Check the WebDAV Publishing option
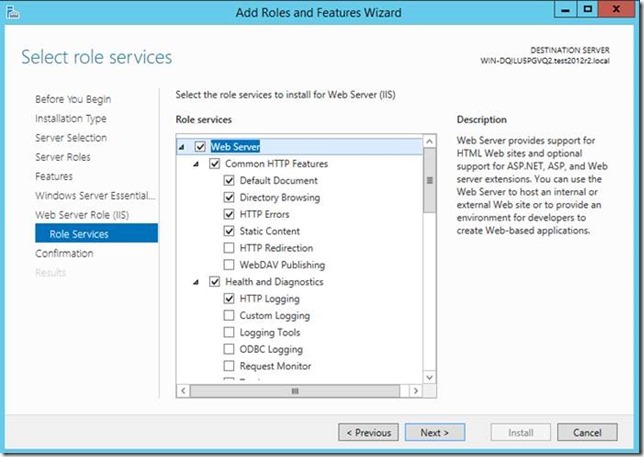The image size is (644, 457). coord(230,265)
